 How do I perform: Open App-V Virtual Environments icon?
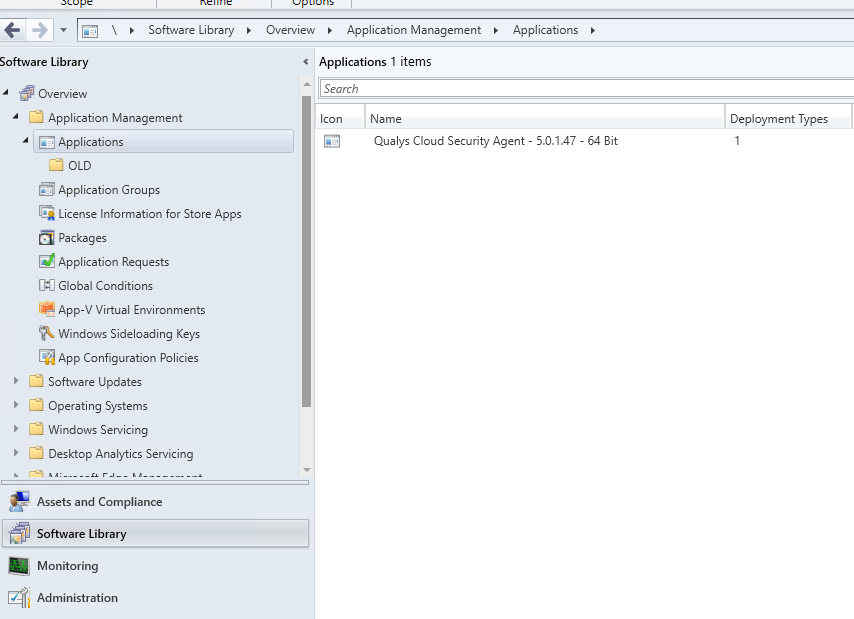(x=46, y=310)
